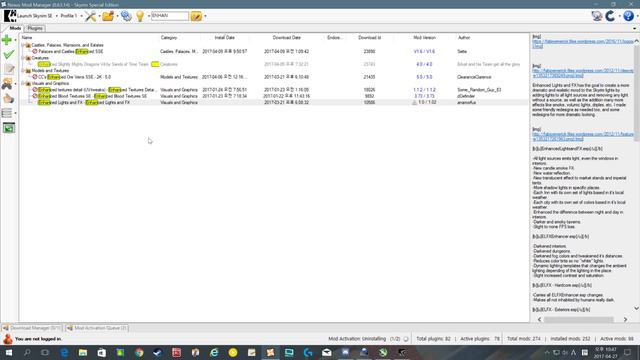640x360 pixels.
Task: Open the Mod Activation Queue bottom tab
Action: (97, 328)
